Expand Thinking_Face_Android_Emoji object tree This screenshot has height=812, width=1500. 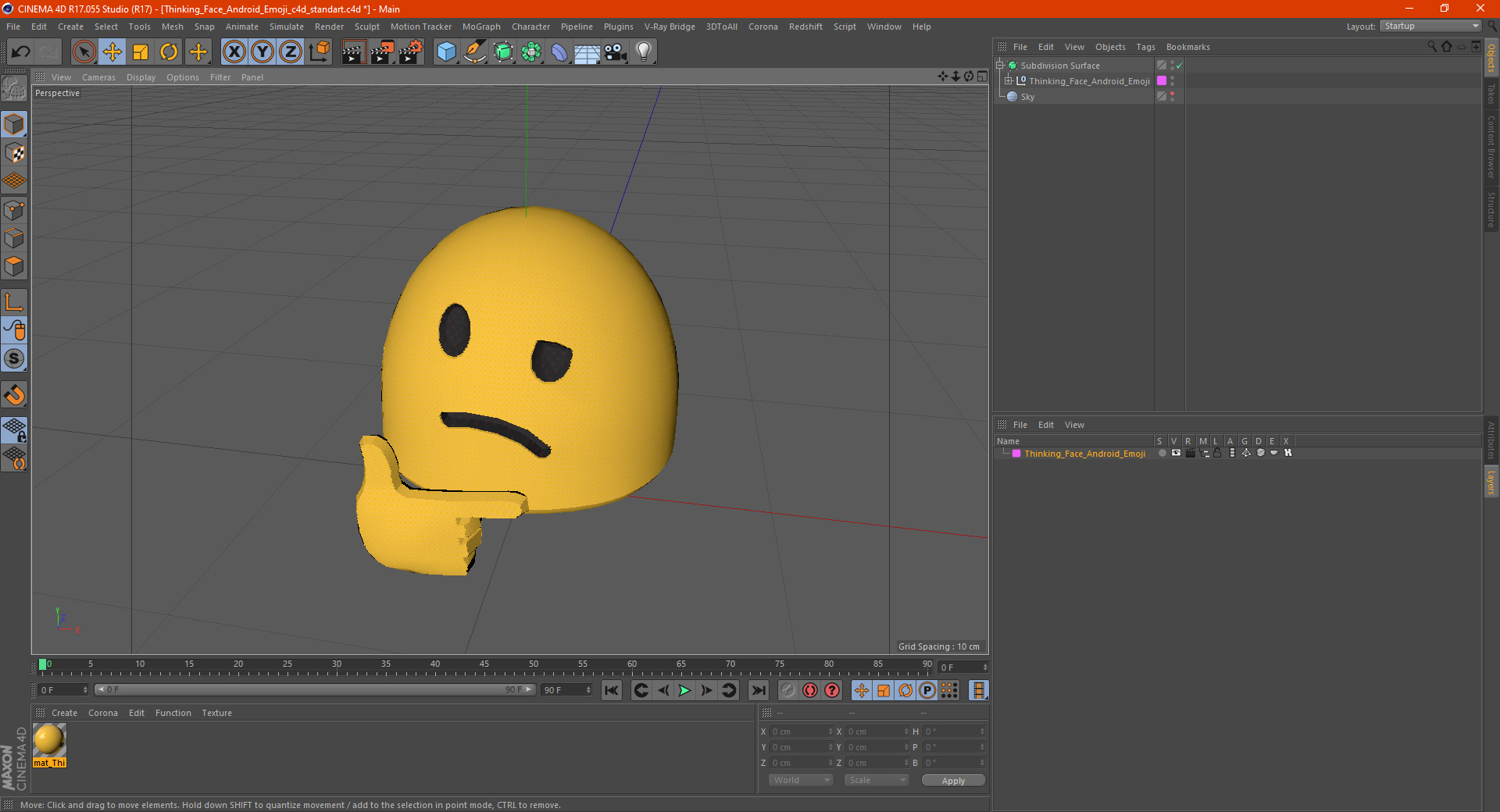pos(1008,81)
